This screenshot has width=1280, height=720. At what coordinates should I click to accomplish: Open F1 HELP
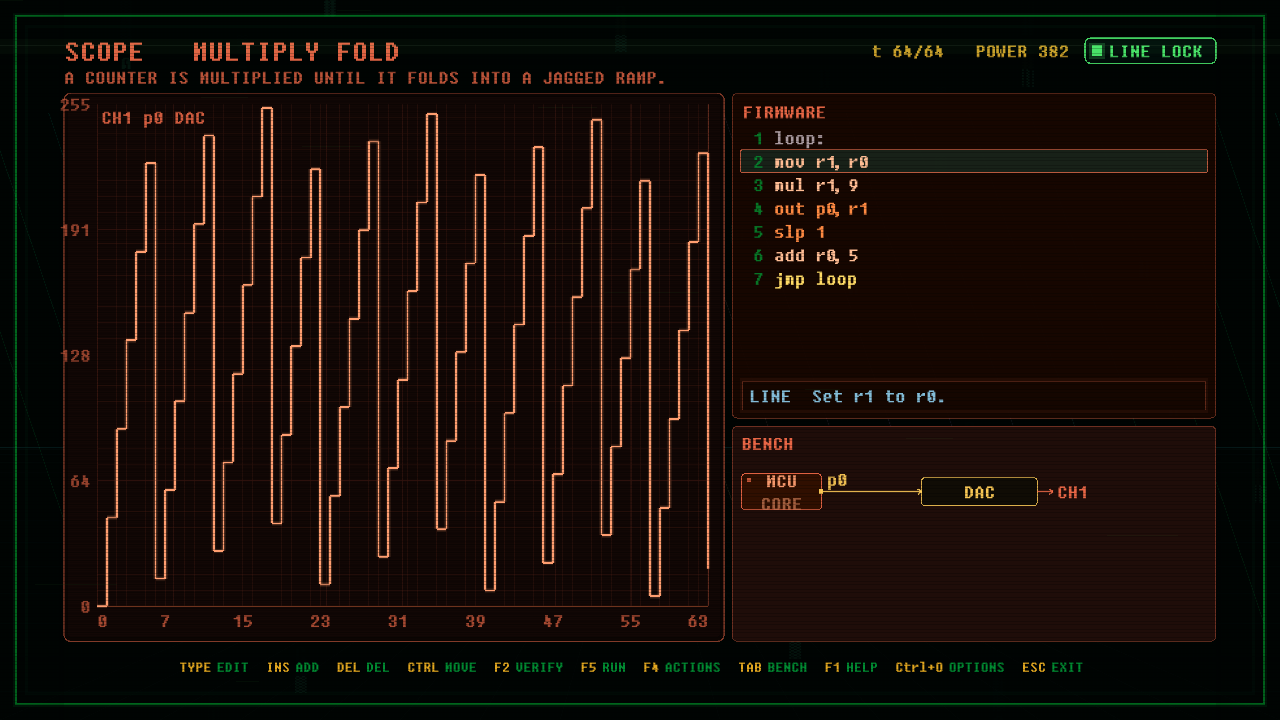coord(851,667)
